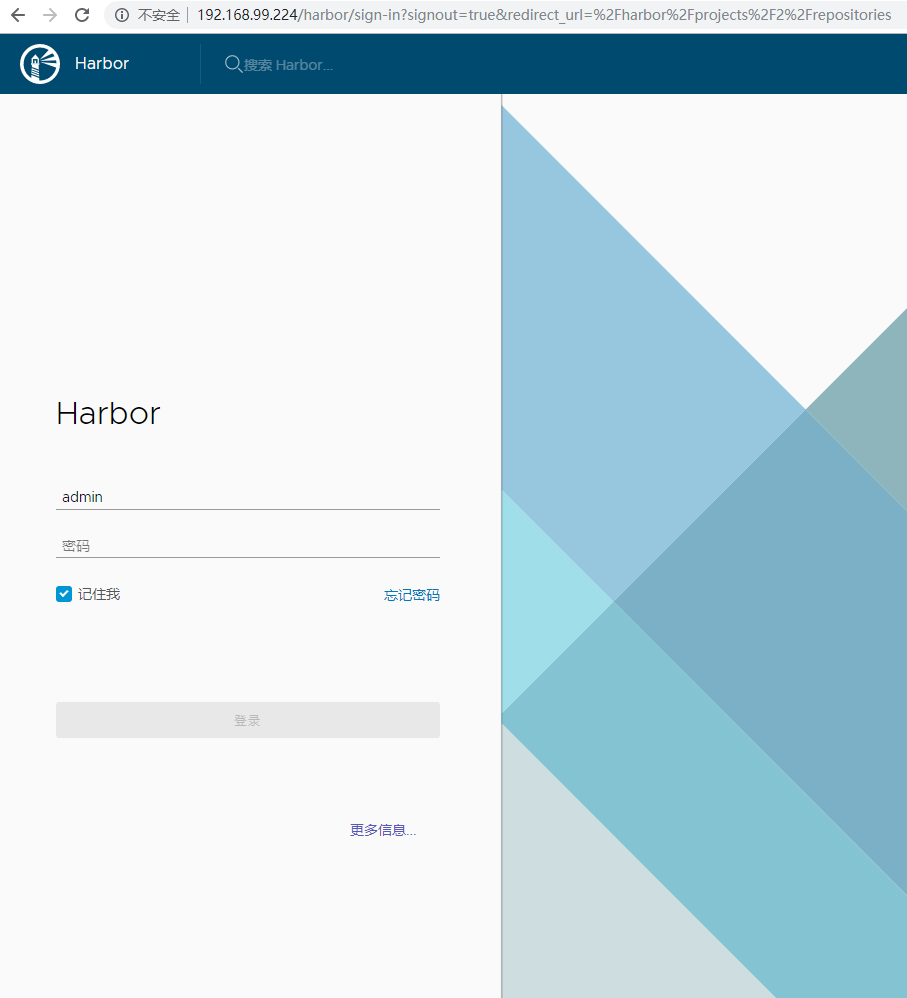Screen dimensions: 907x998
Task: Click the browser address bar URL
Action: (x=544, y=15)
